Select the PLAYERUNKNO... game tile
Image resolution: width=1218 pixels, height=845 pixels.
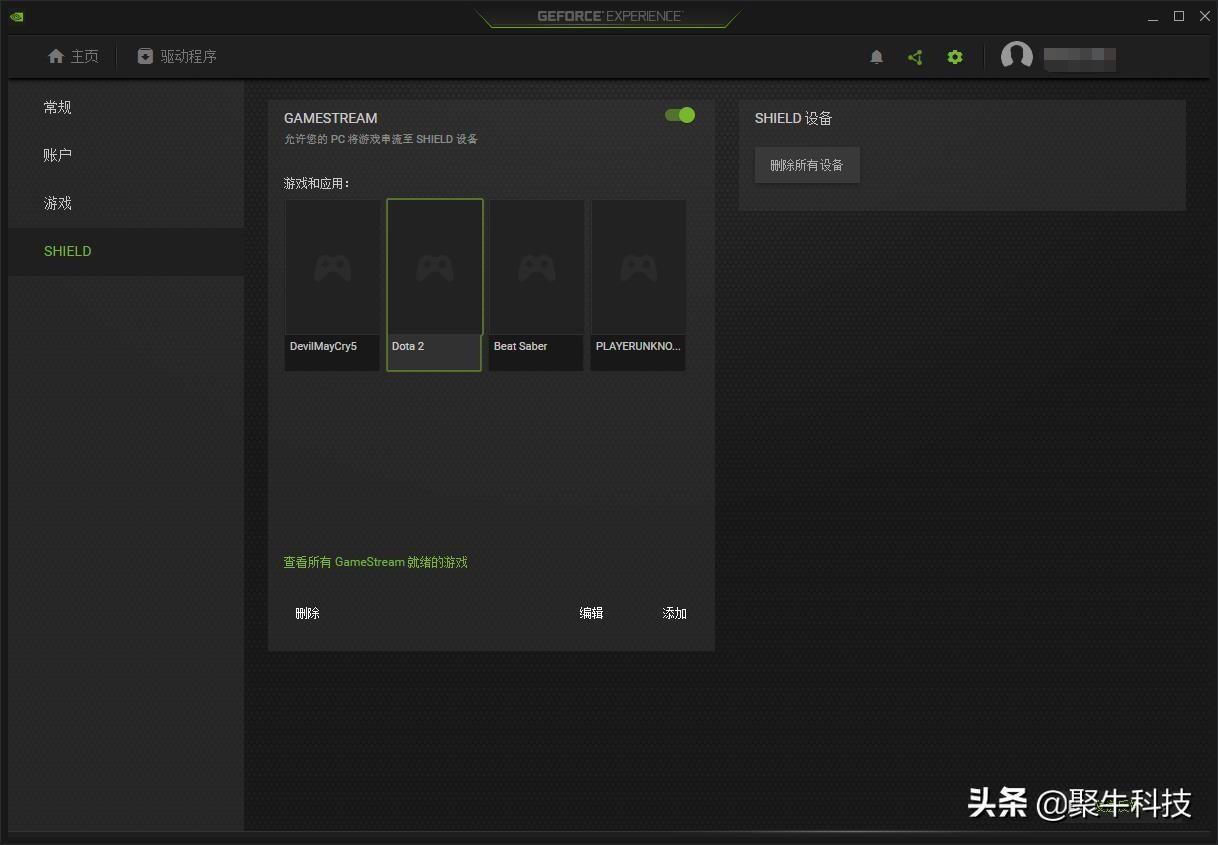point(638,285)
